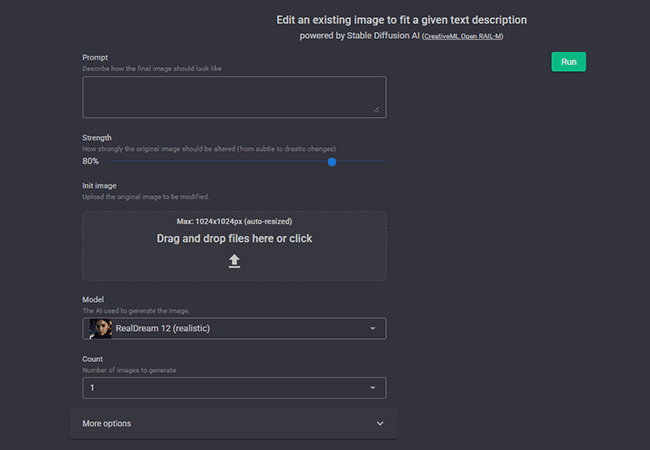The image size is (650, 450).
Task: Click the 'powered by Stable Diffusion AI' text
Action: (360, 36)
